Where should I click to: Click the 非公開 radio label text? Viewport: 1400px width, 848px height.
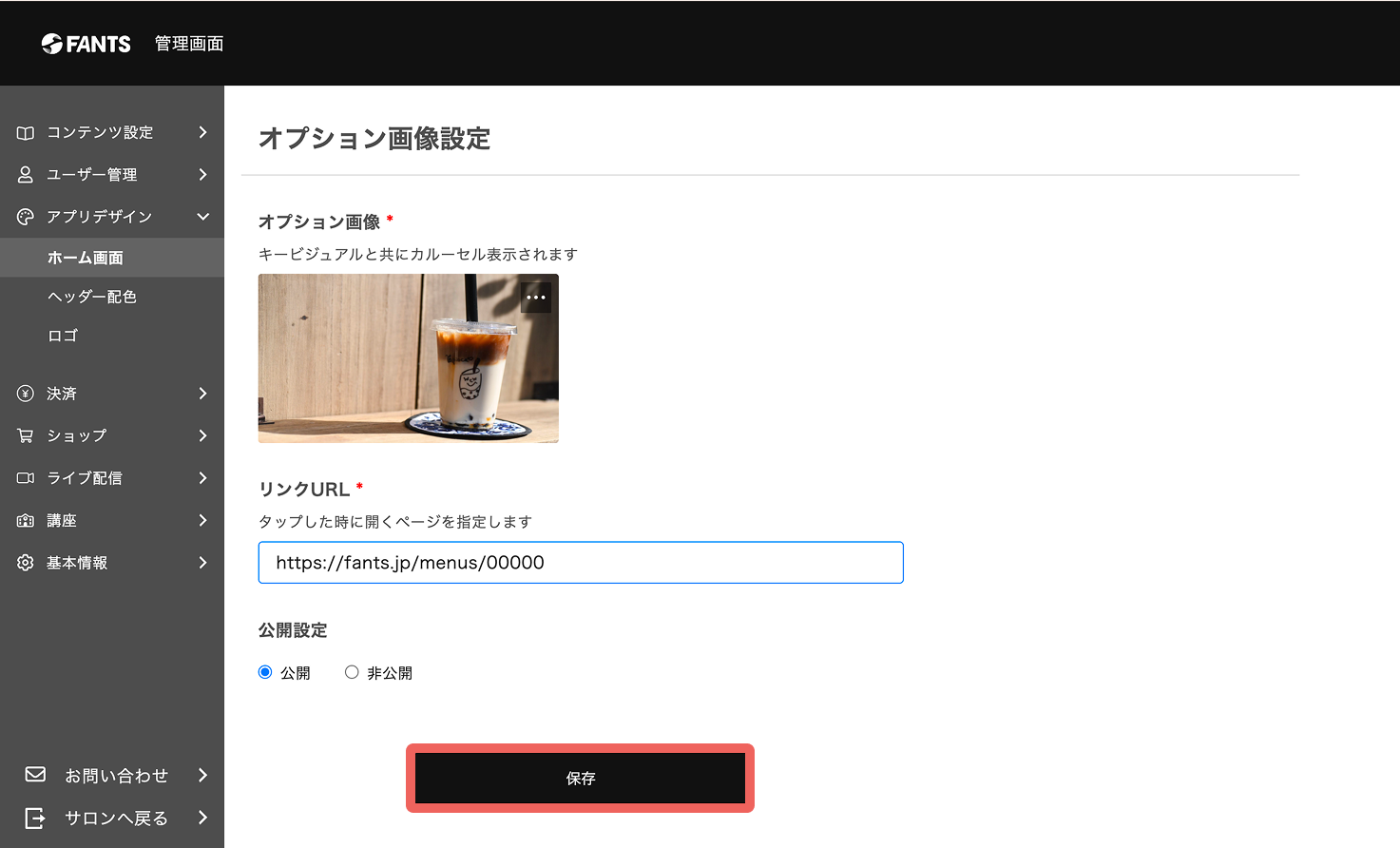390,673
